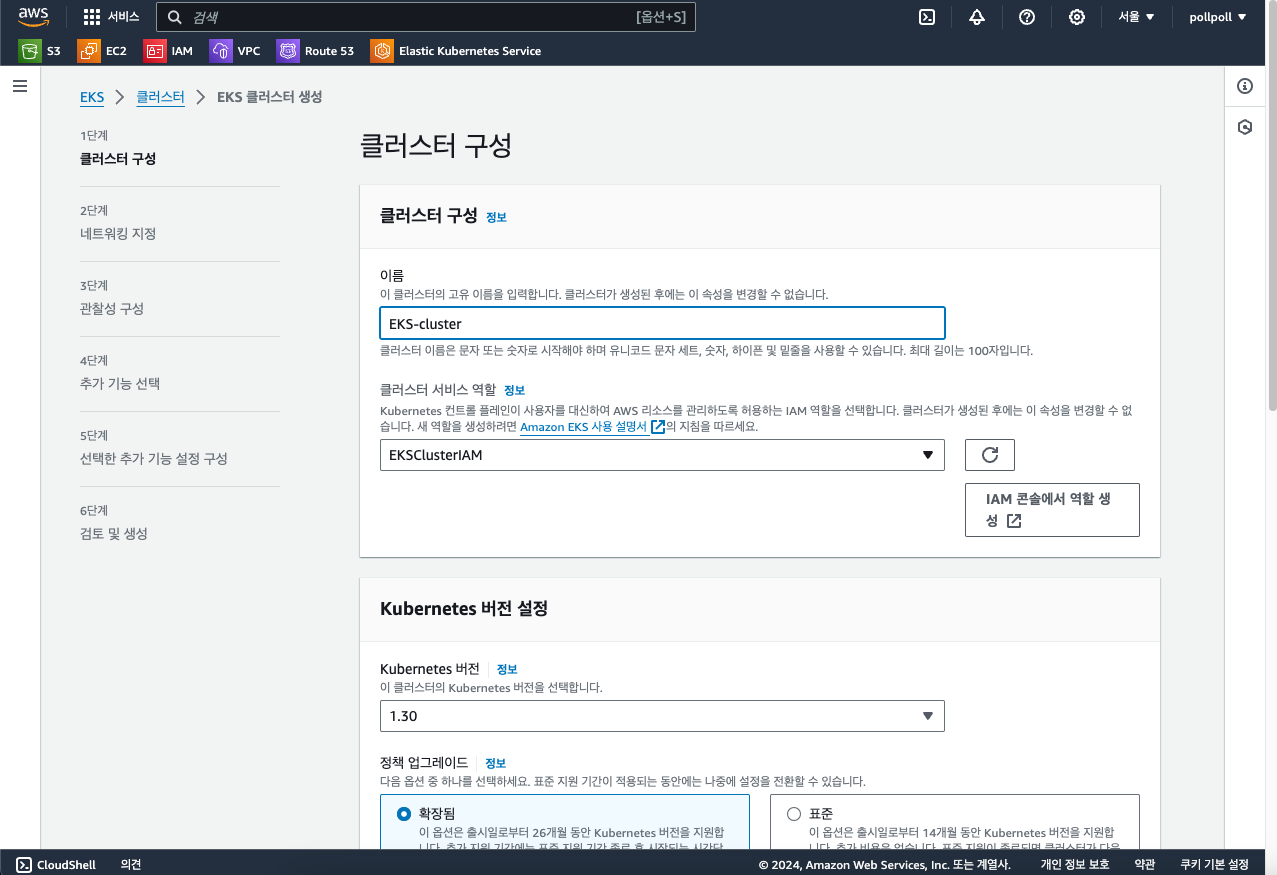The height and width of the screenshot is (875, 1277).
Task: Open the cluster service role dropdown
Action: pyautogui.click(x=662, y=455)
